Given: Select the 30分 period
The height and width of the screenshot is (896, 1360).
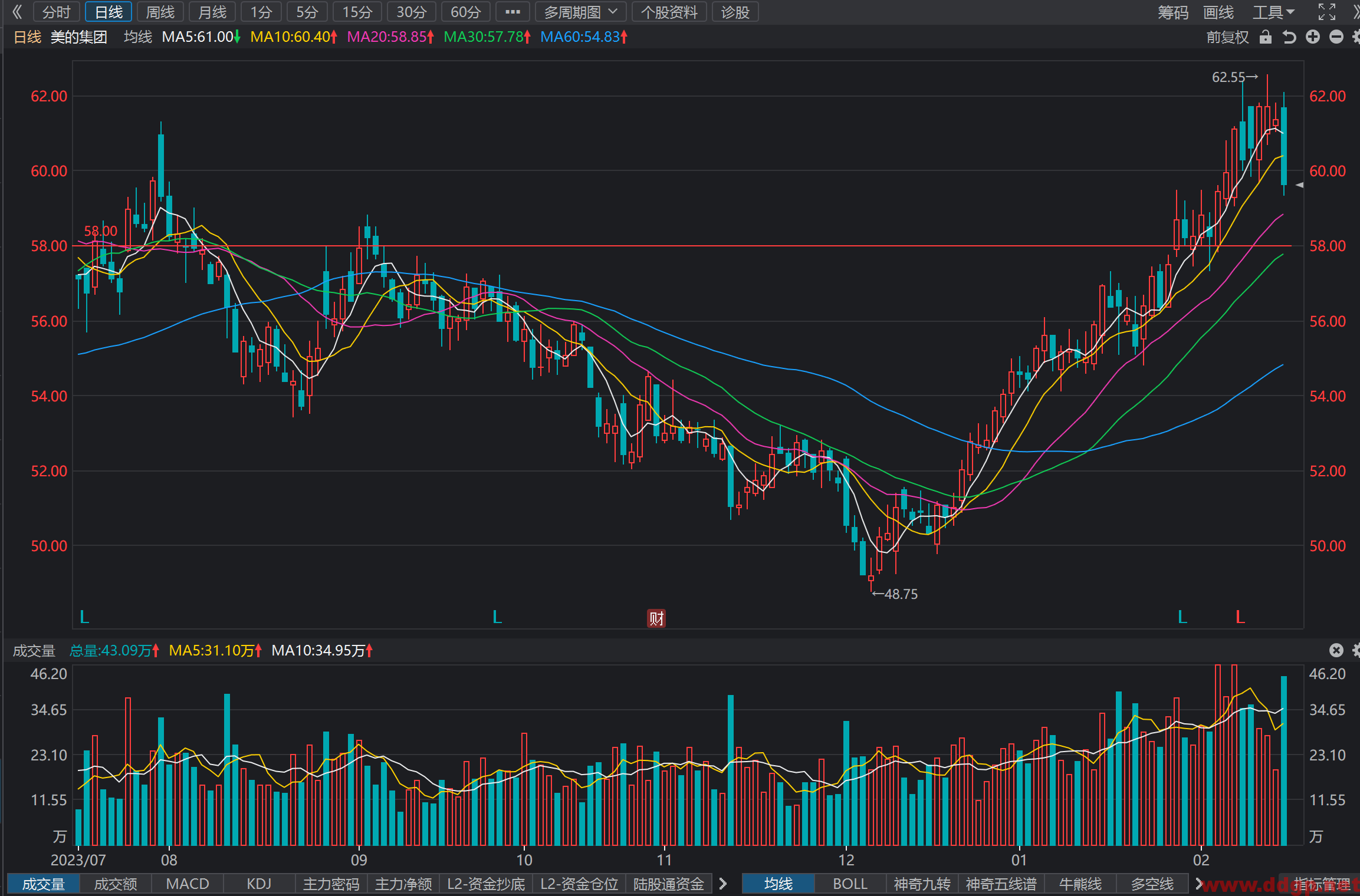Looking at the screenshot, I should point(412,12).
